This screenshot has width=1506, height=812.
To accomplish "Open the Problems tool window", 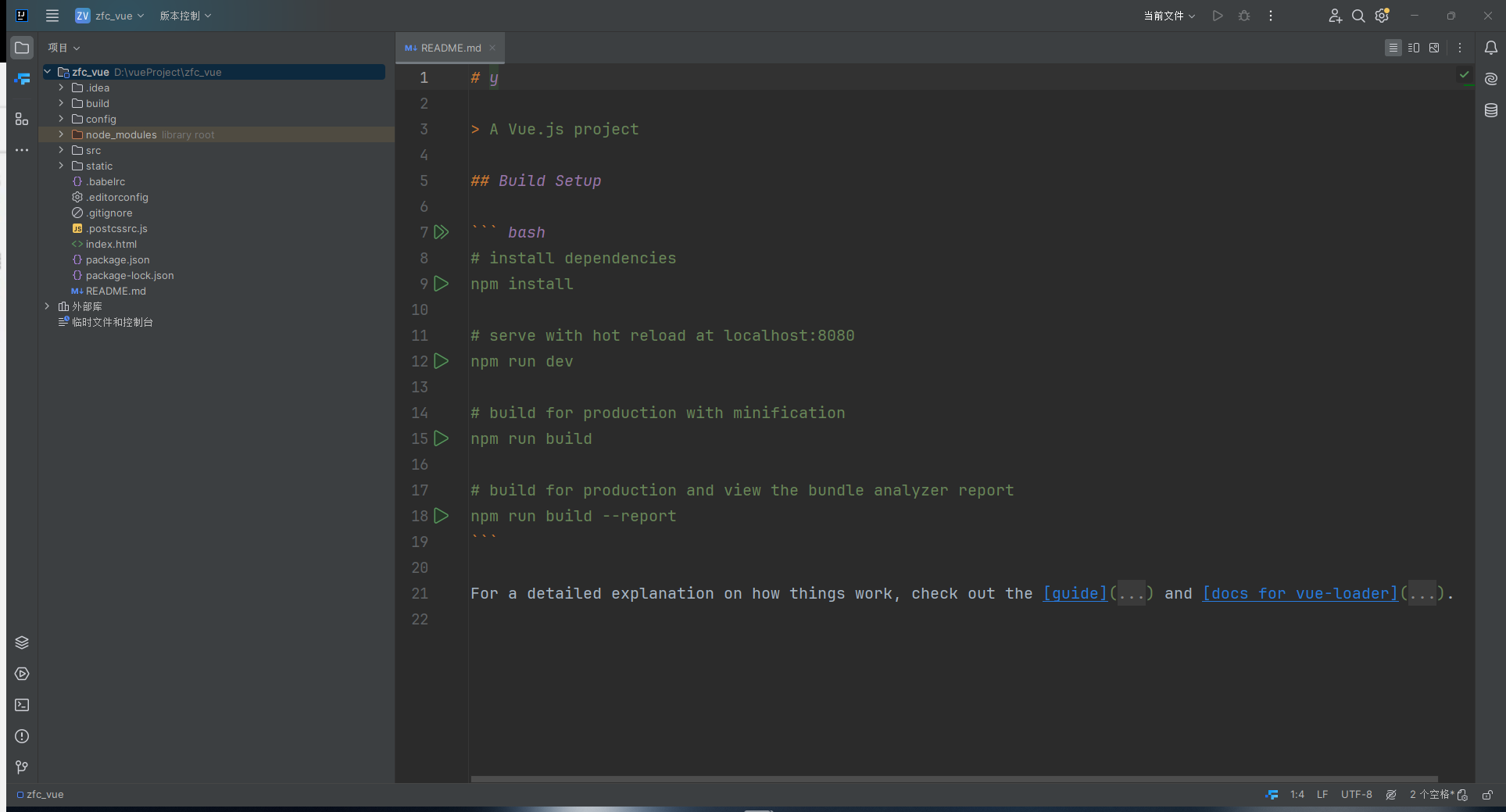I will tap(22, 736).
